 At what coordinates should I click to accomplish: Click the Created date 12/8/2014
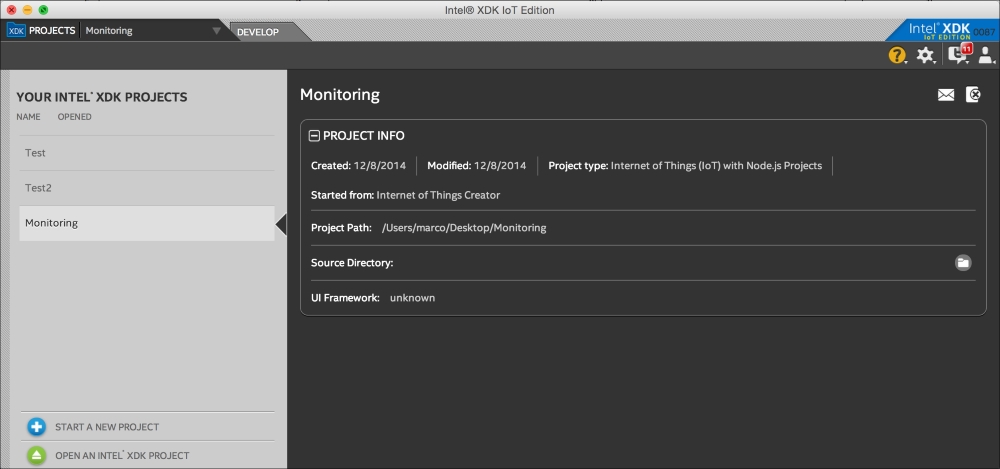pos(379,166)
